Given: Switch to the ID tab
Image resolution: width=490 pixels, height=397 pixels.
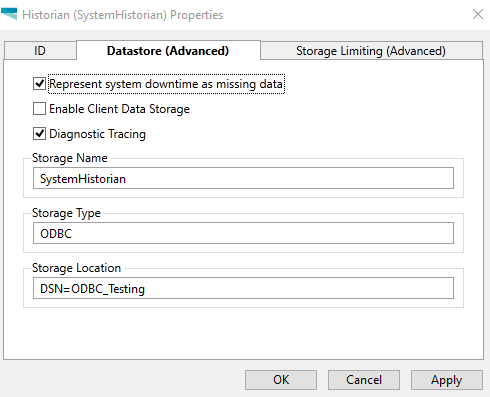Looking at the screenshot, I should 40,51.
